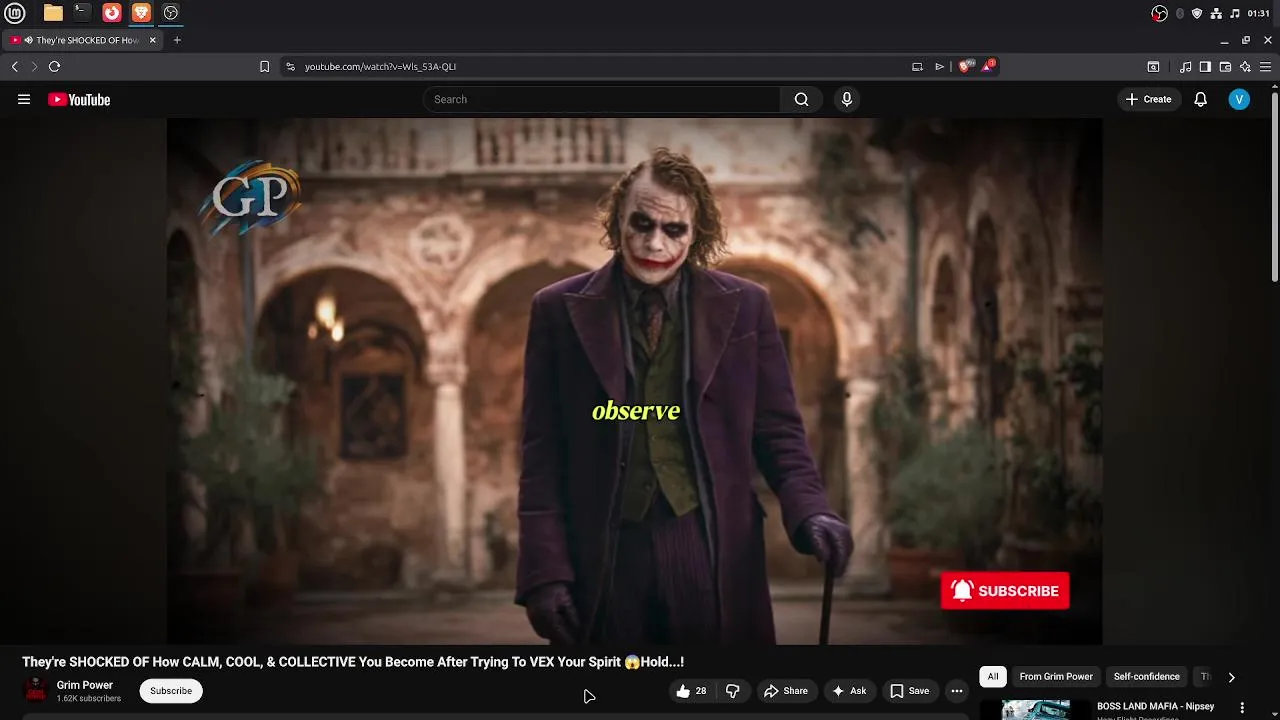Image resolution: width=1280 pixels, height=720 pixels.
Task: Open the Create button
Action: click(x=1148, y=99)
